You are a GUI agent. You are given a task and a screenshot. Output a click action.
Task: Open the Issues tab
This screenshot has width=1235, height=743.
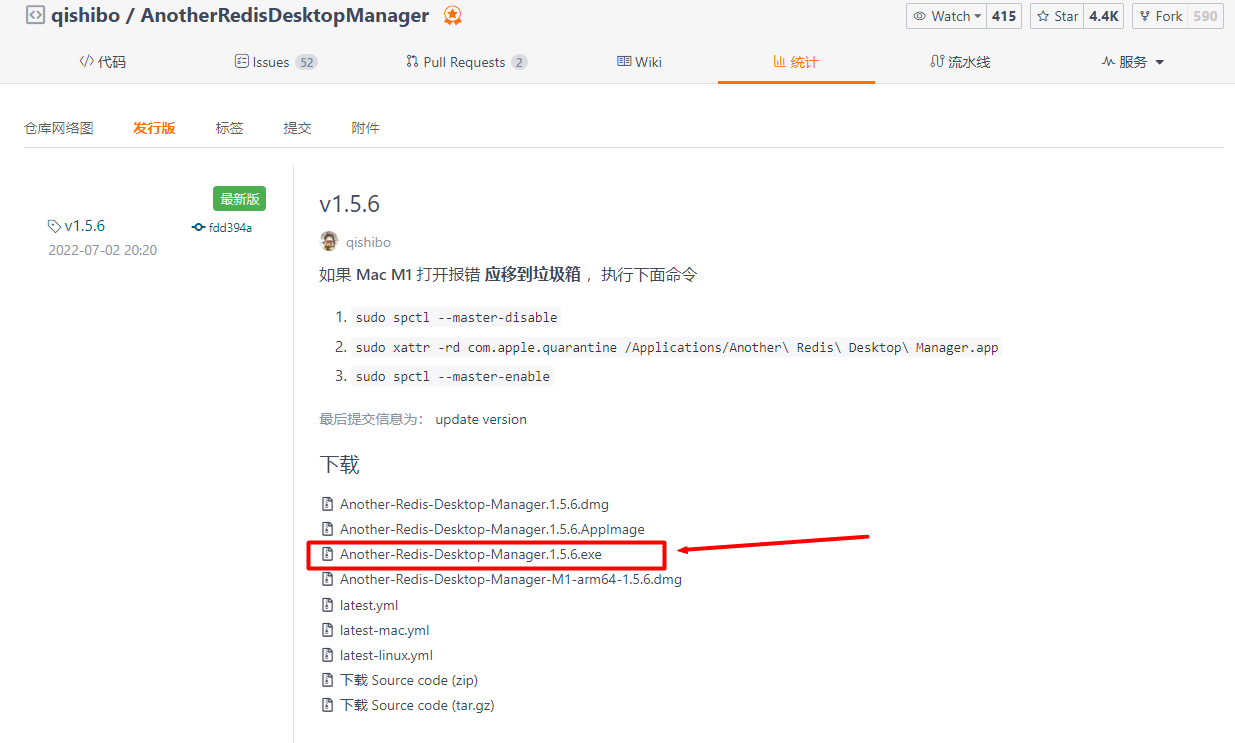(x=275, y=62)
